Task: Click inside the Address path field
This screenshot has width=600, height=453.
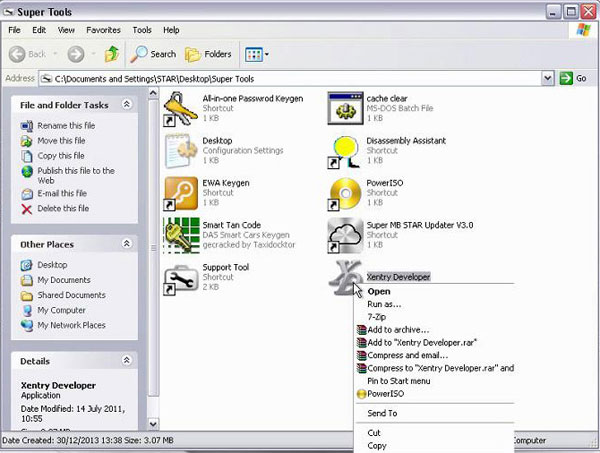Action: [291, 79]
